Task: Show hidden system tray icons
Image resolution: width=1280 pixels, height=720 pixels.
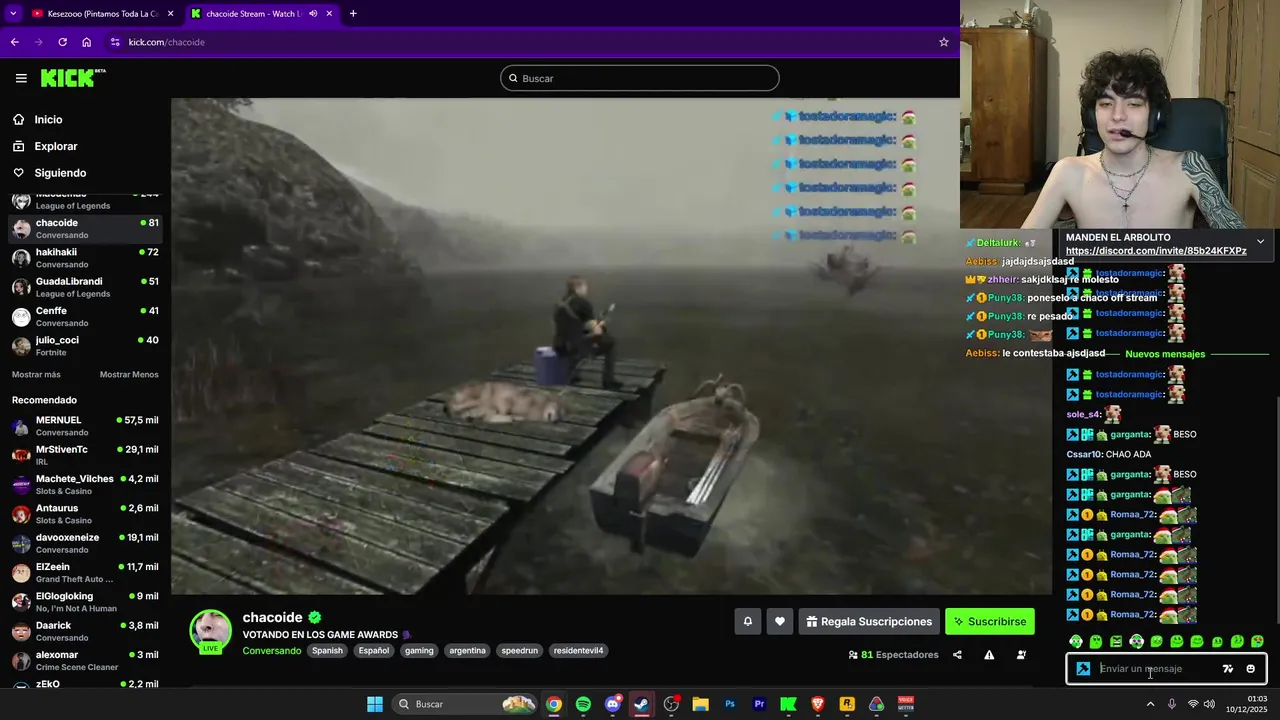Action: (x=1150, y=704)
